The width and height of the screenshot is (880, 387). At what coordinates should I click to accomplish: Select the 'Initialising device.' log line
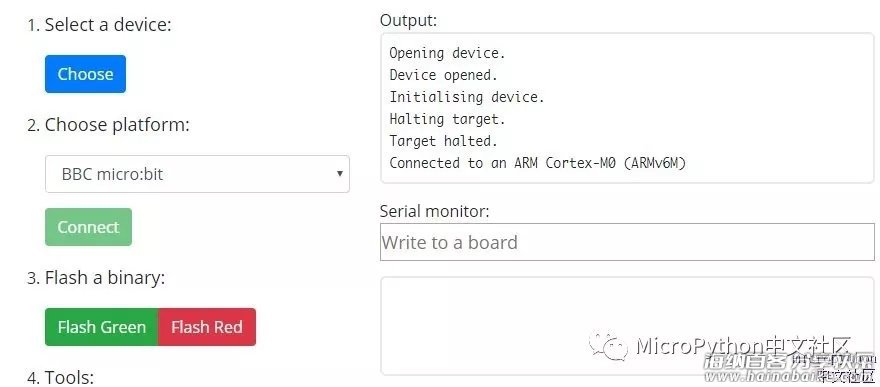(x=467, y=97)
